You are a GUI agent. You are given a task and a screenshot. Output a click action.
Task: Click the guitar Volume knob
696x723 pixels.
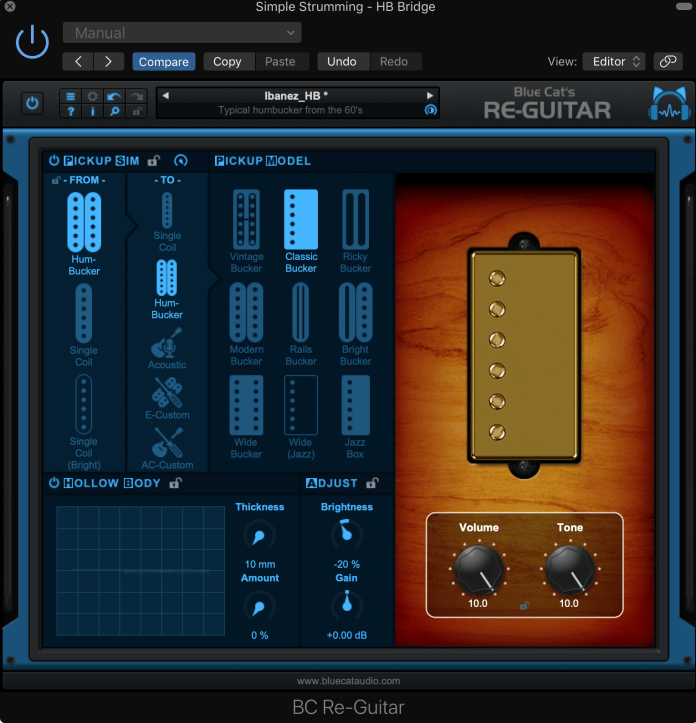point(478,568)
